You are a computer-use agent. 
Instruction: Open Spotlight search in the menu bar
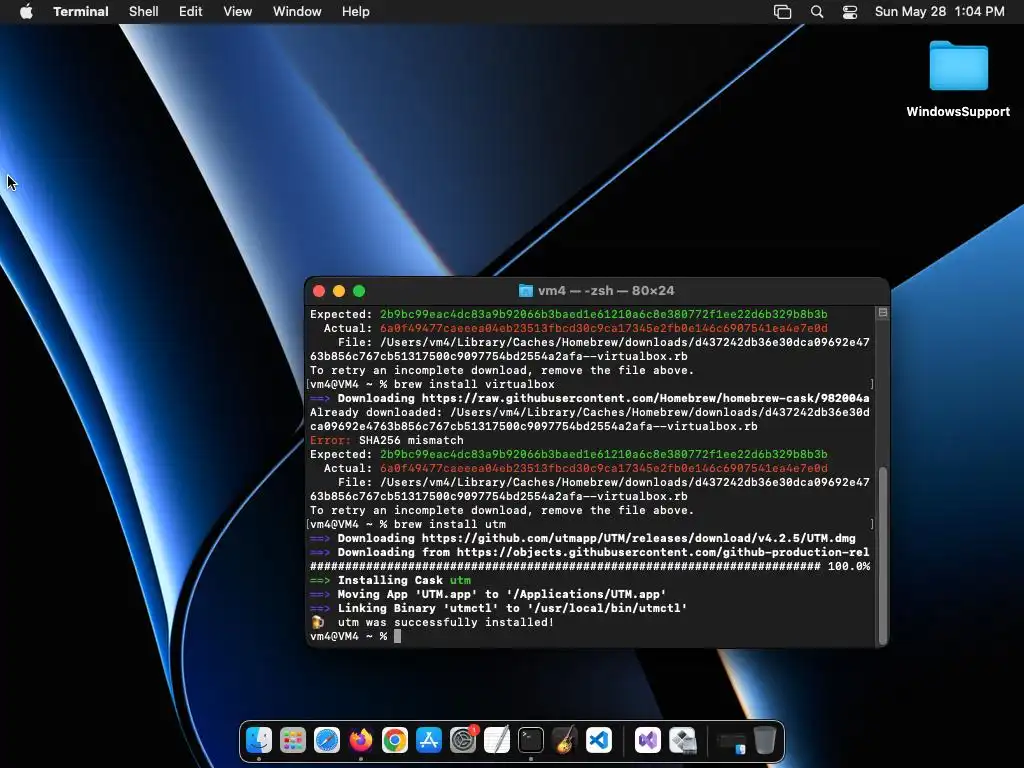[816, 12]
